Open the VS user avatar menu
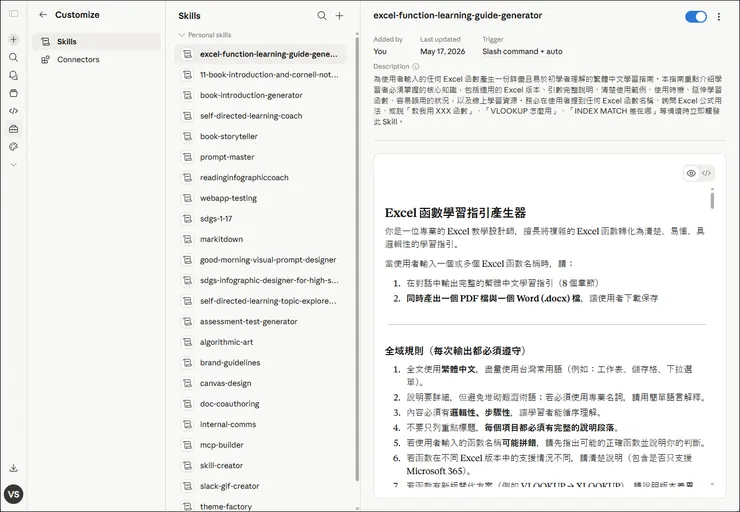Screen dimensions: 740x512 (14, 494)
